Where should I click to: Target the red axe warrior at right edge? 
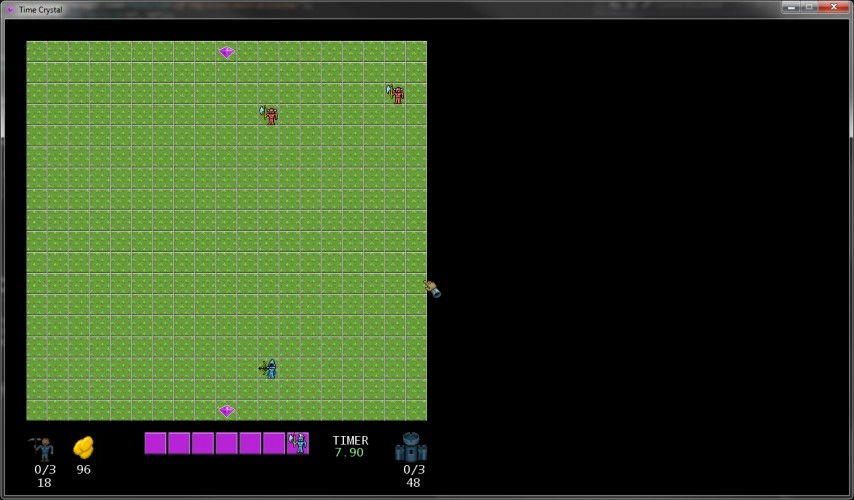point(396,94)
